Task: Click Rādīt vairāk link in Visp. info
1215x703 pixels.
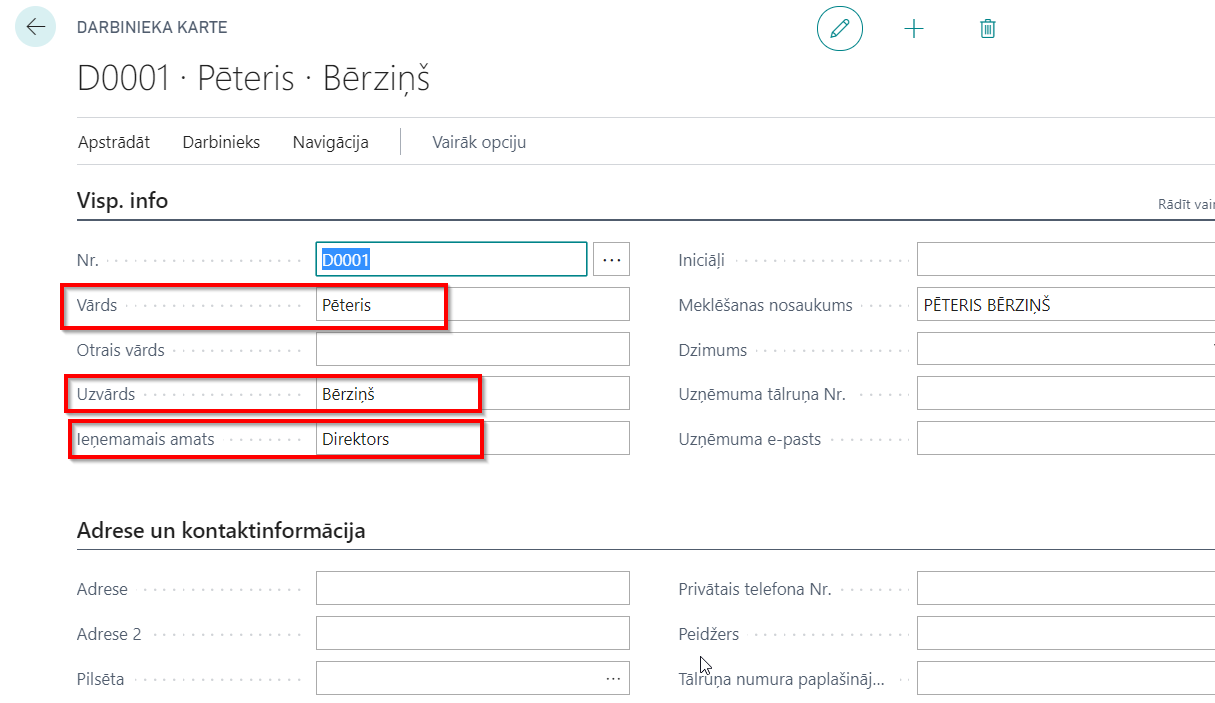Action: 1186,204
